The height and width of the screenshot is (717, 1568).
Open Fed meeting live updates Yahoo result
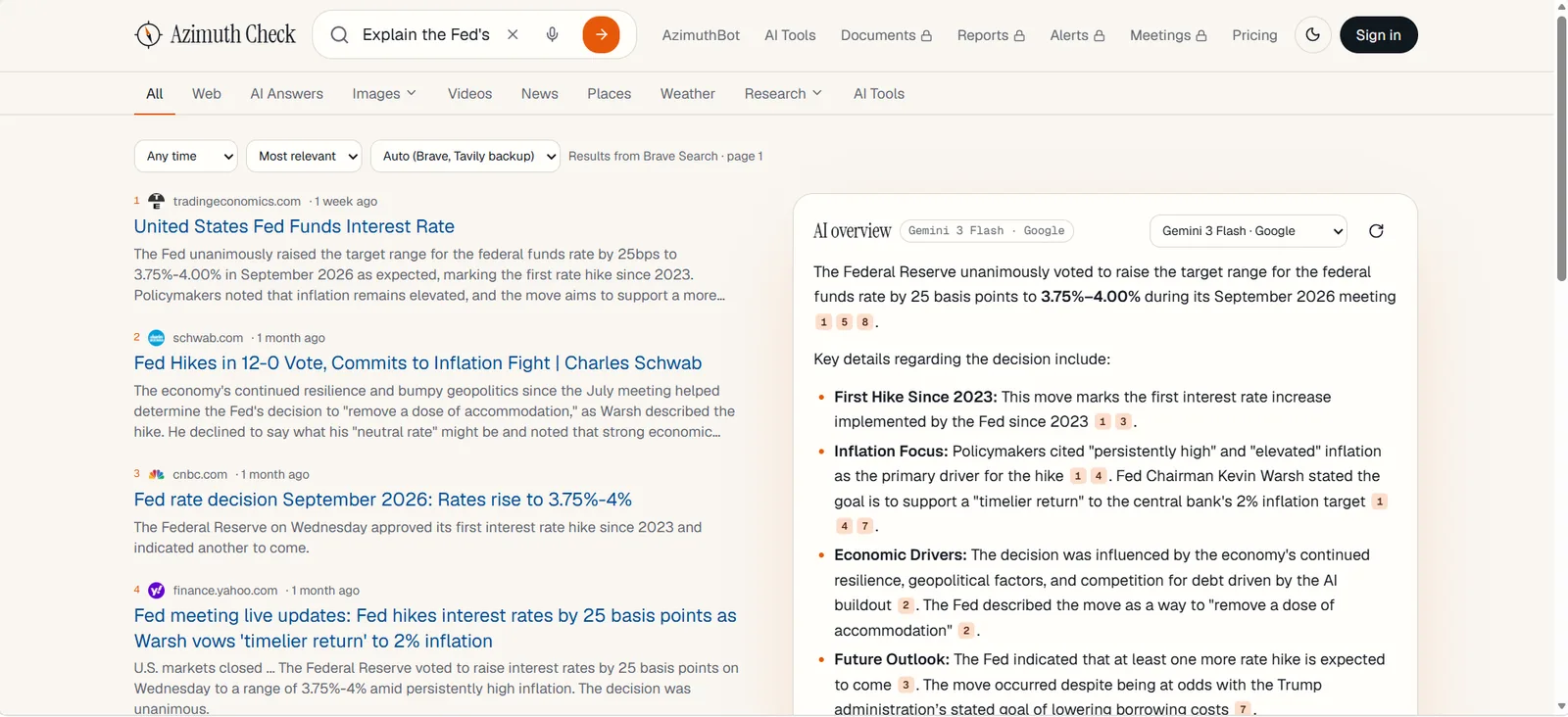tap(435, 628)
